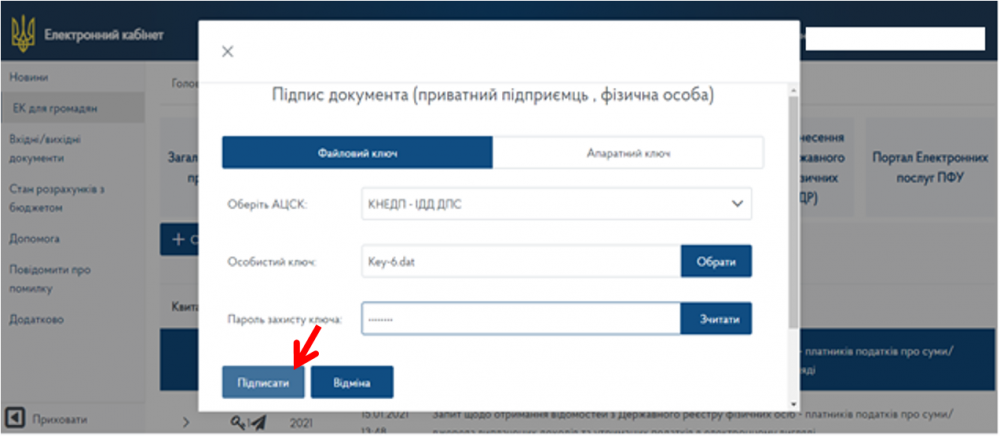
Task: Select Стан розрахунків з бюджетом menu item
Action: (57, 198)
